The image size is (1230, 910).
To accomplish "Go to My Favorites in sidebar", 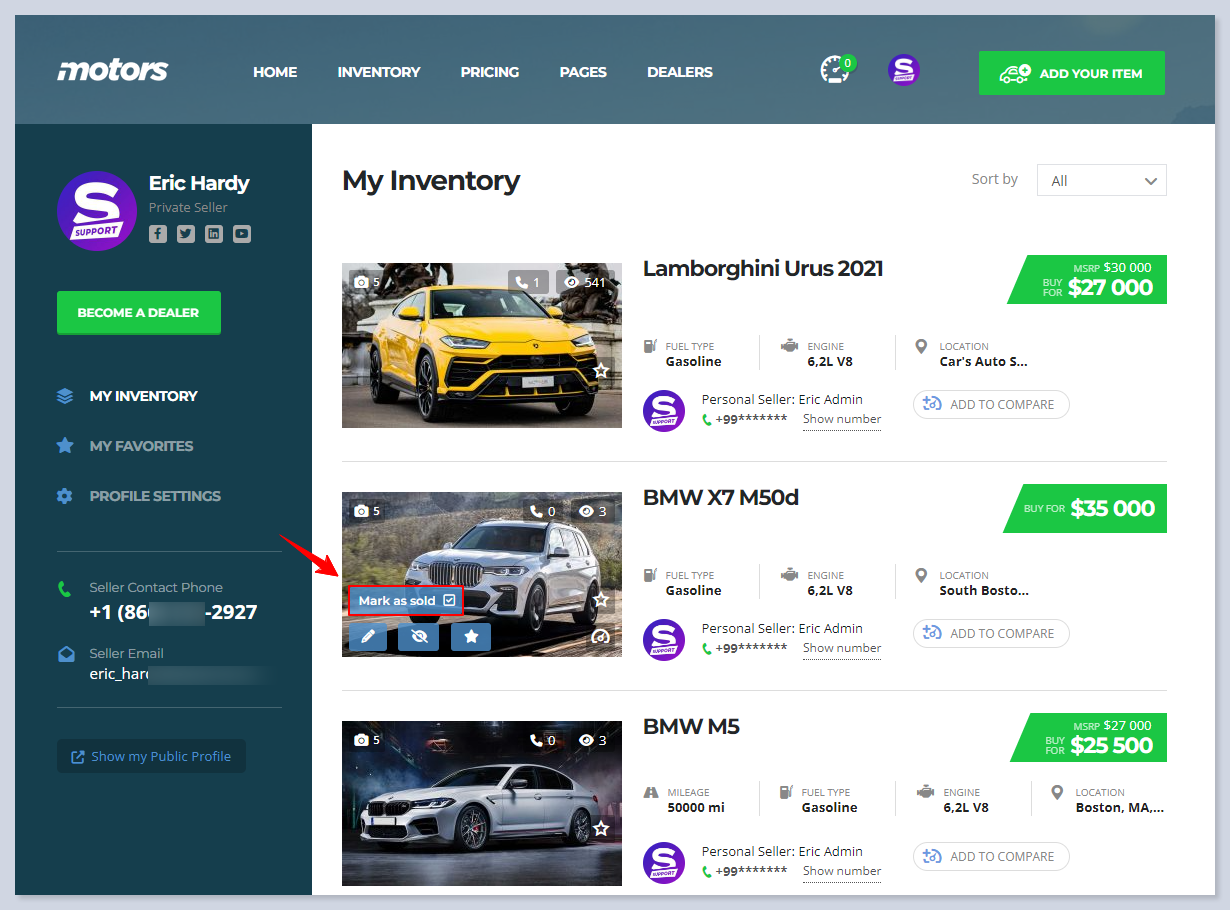I will point(141,446).
